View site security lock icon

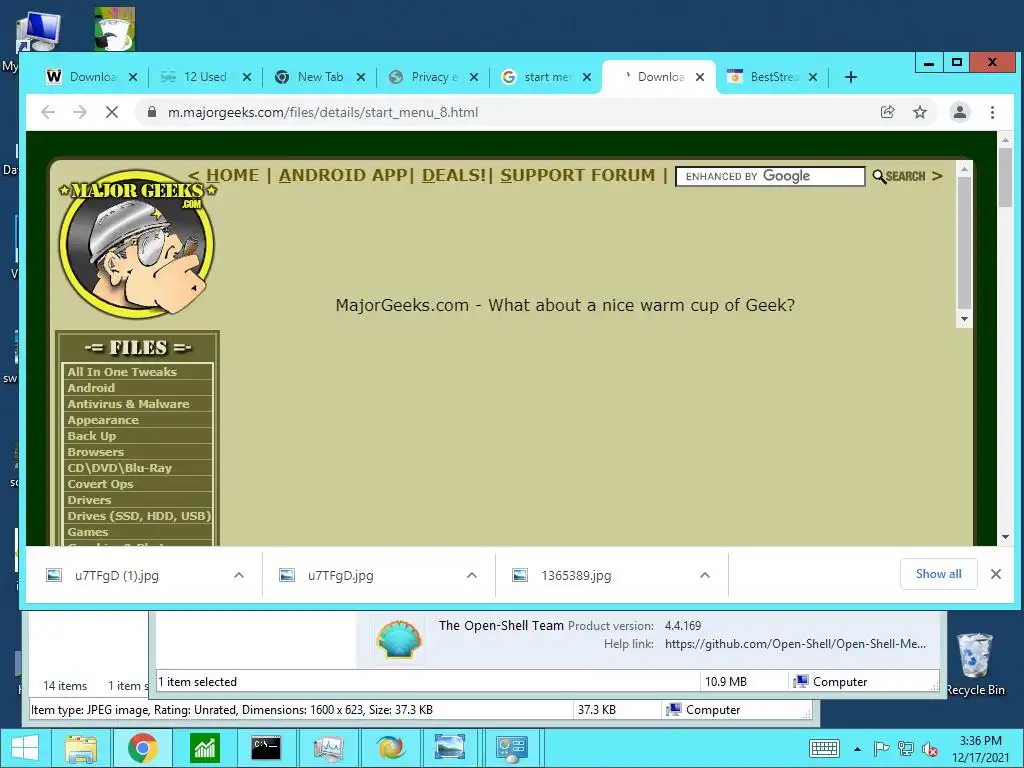(x=152, y=112)
